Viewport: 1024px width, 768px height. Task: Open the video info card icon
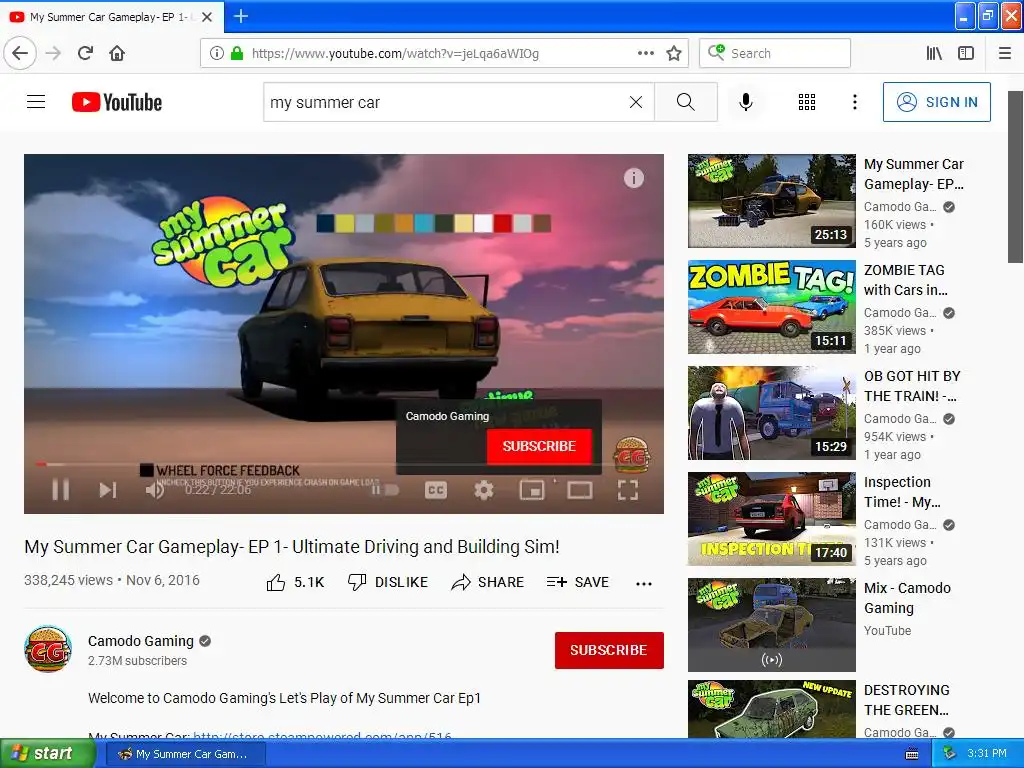click(x=633, y=178)
